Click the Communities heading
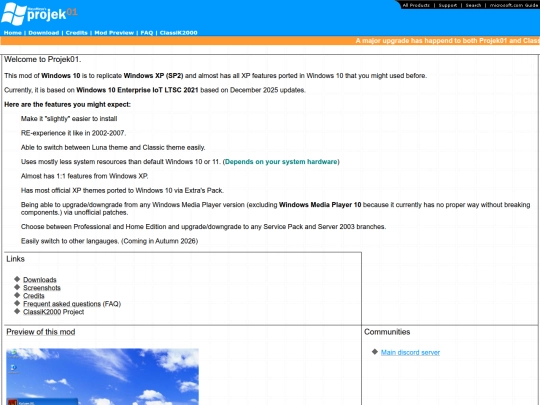The height and width of the screenshot is (405, 540). [x=387, y=332]
